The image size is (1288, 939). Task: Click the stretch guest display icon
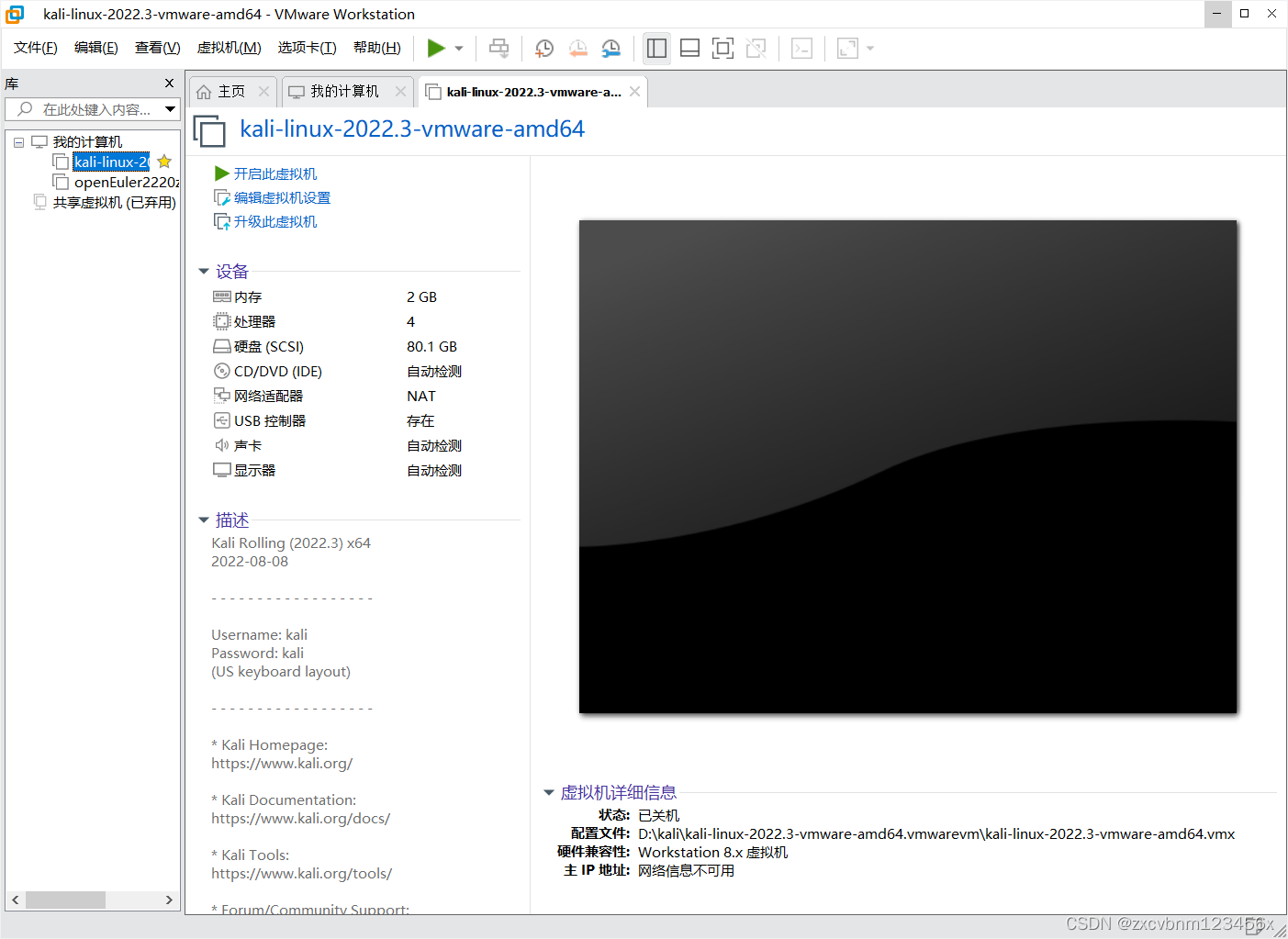tap(847, 48)
